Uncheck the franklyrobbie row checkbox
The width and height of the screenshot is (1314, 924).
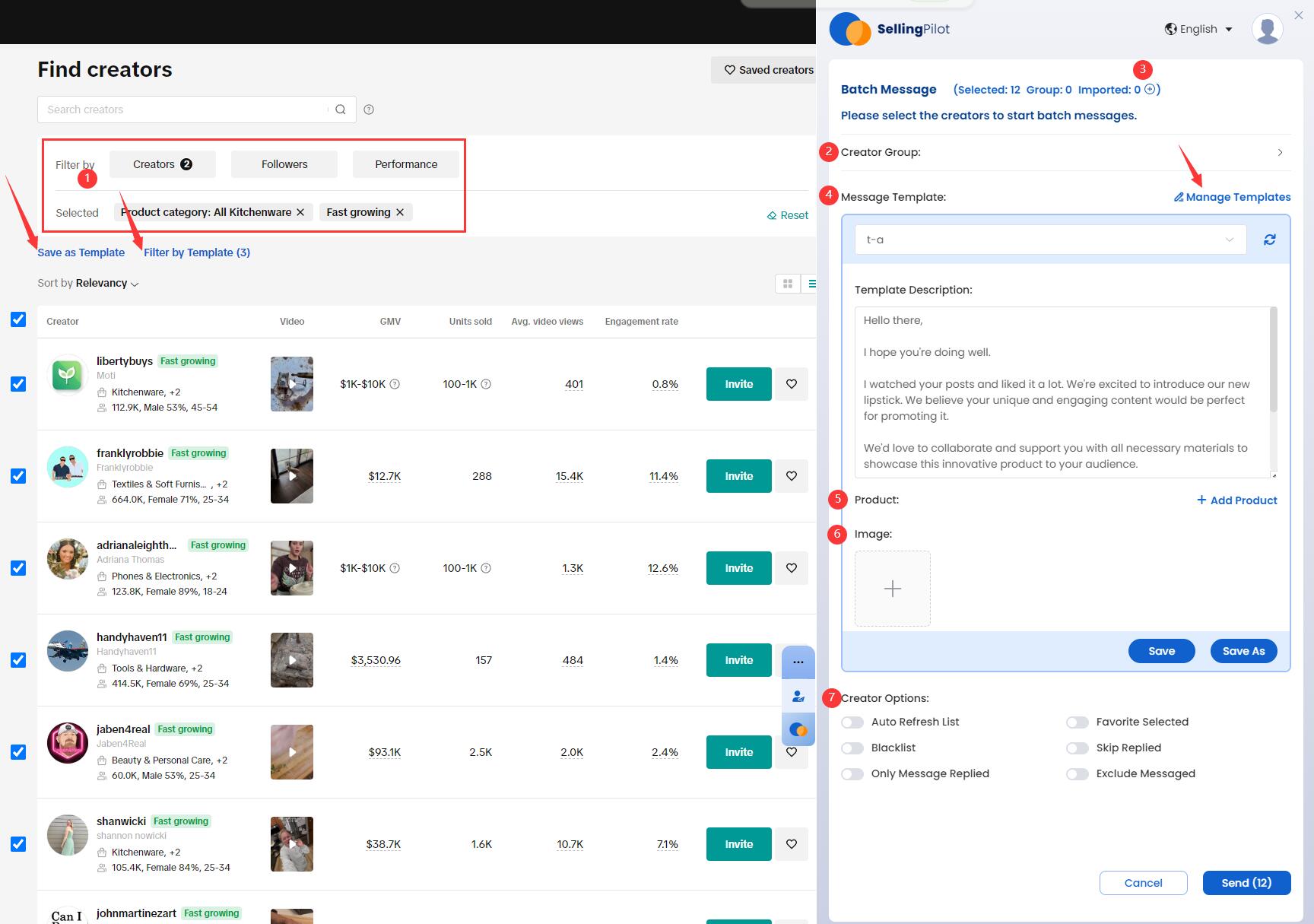coord(18,476)
